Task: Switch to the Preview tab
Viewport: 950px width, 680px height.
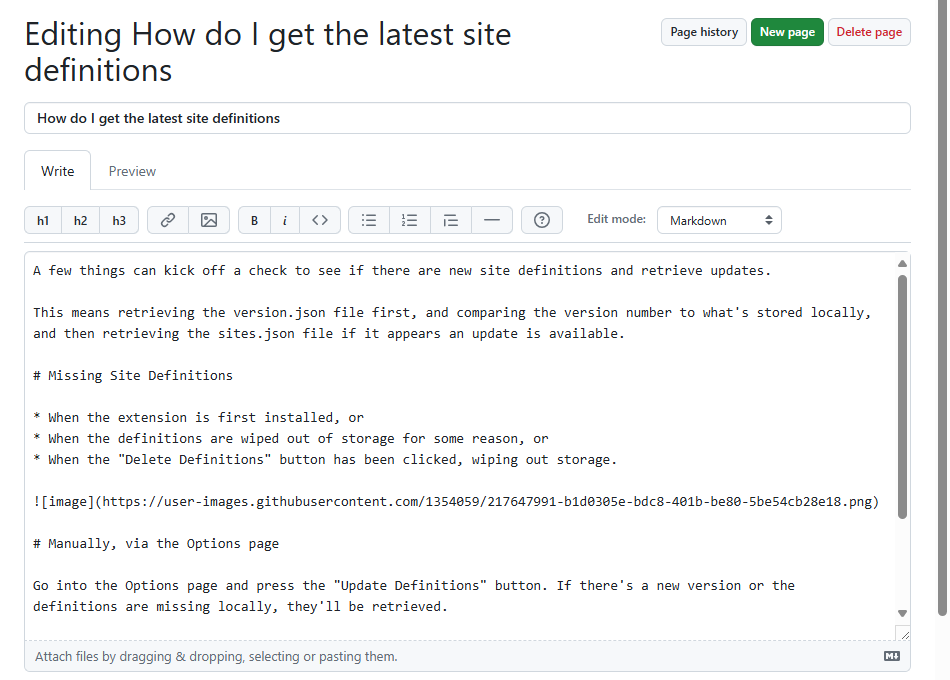Action: click(132, 171)
